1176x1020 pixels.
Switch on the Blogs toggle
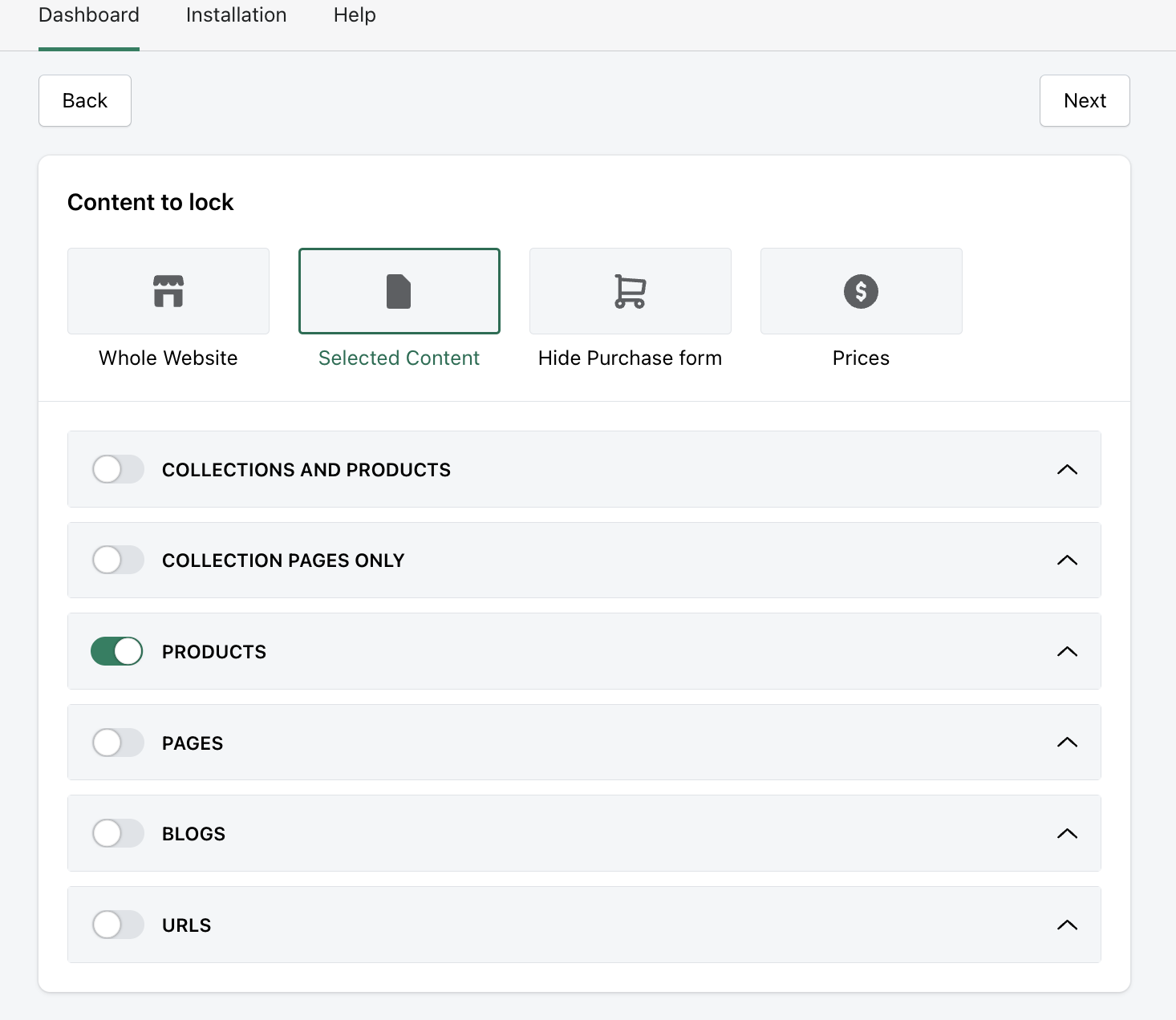[x=118, y=833]
